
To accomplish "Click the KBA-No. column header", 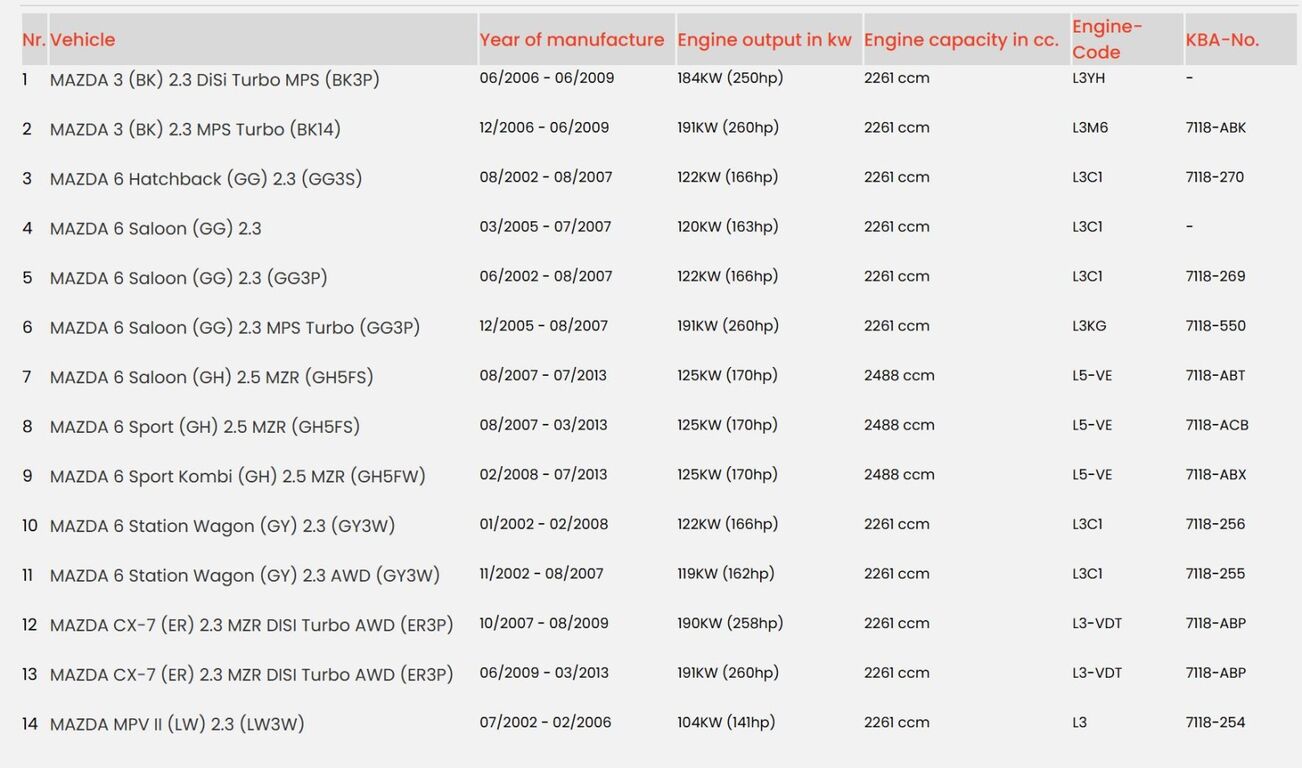I will click(1222, 40).
